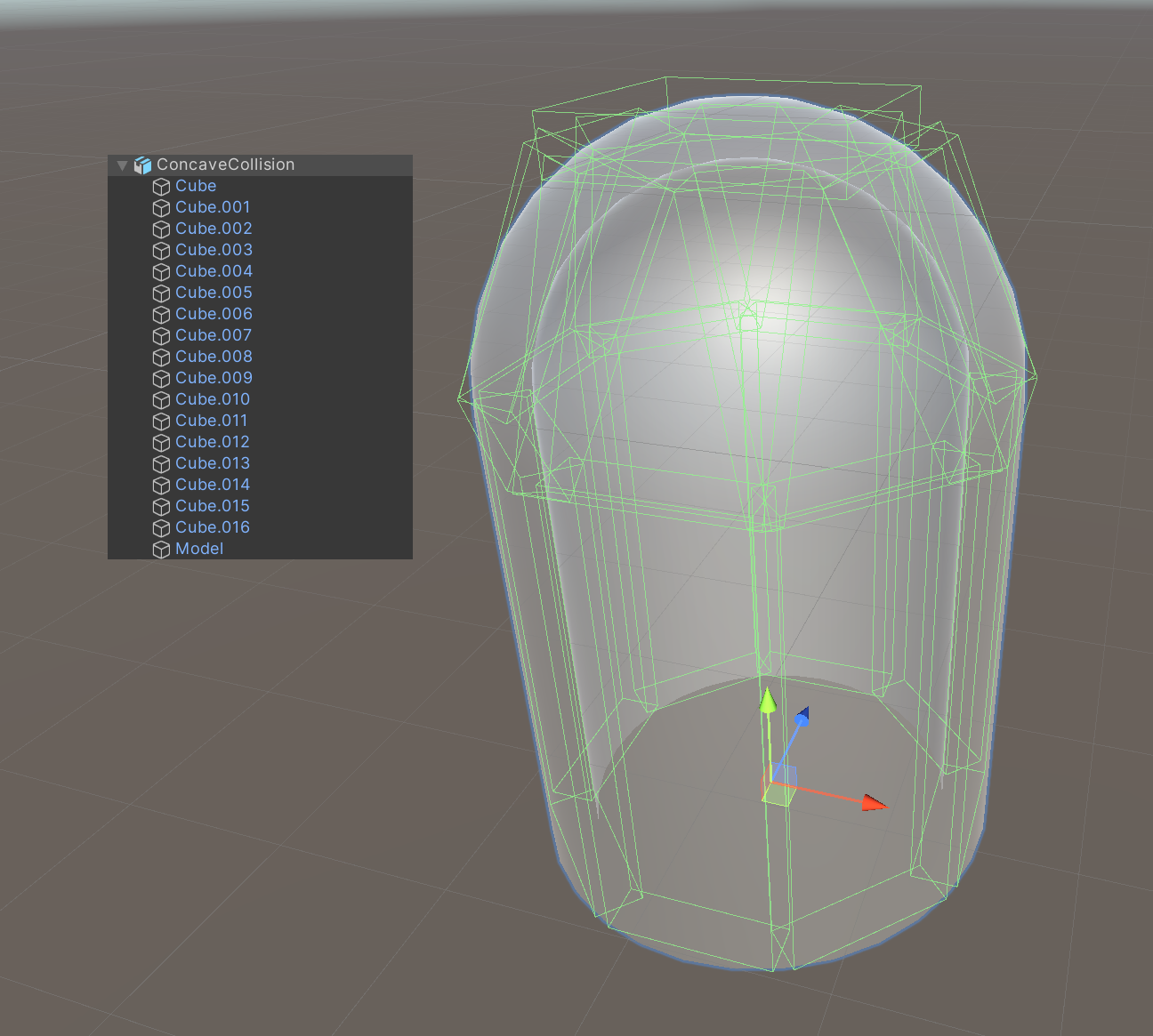Click the mesh icon beside Model
The image size is (1153, 1036).
(161, 550)
